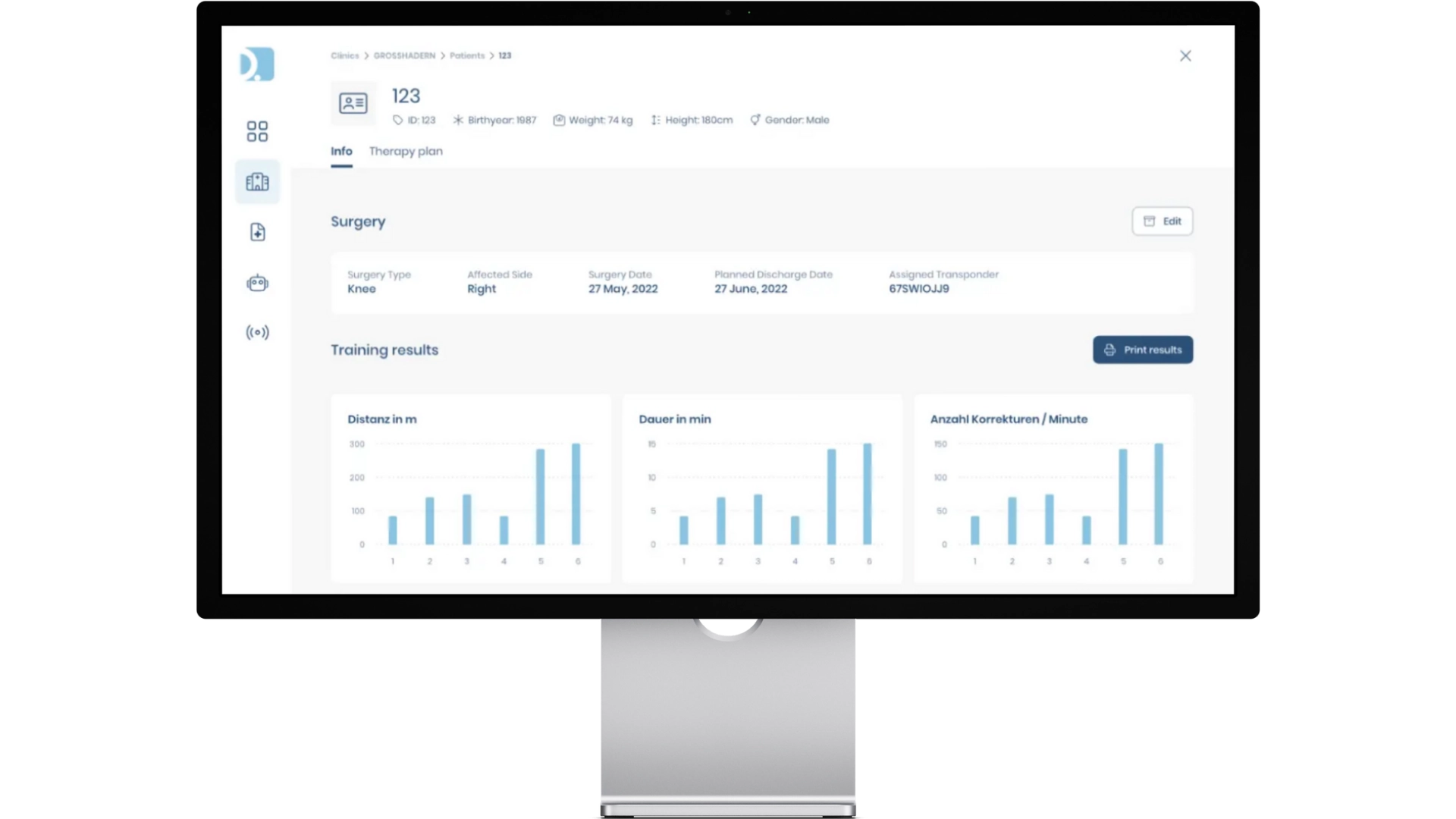Click the printer icon on Print results

coord(1110,350)
